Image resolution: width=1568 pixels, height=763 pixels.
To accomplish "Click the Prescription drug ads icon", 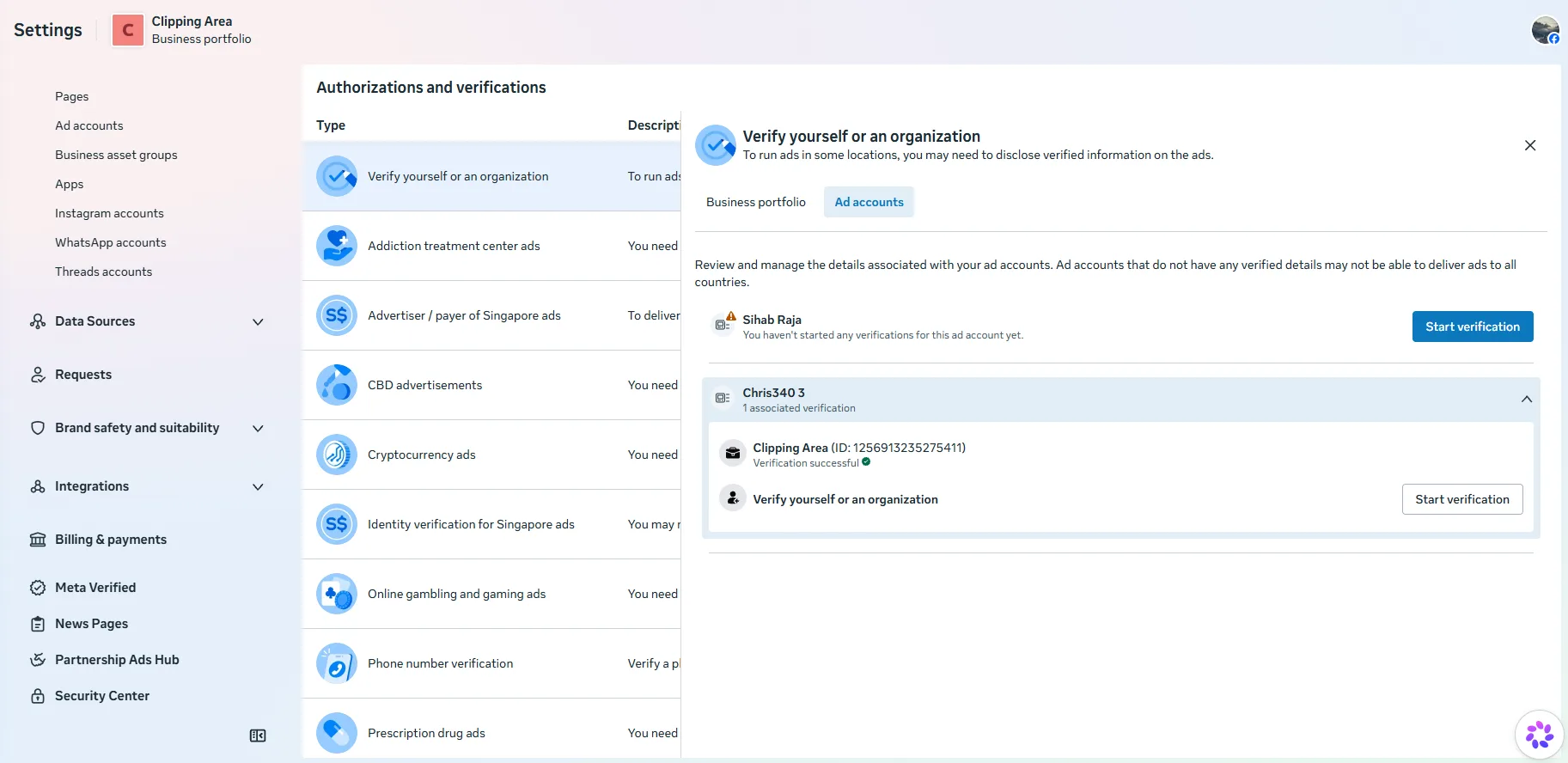I will tap(337, 733).
